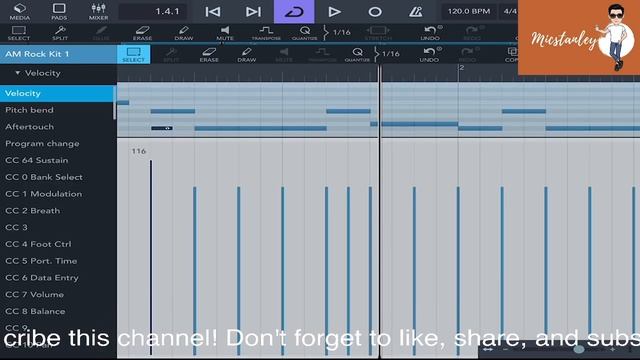The image size is (640, 360).
Task: Open the Mixer view
Action: tap(98, 11)
